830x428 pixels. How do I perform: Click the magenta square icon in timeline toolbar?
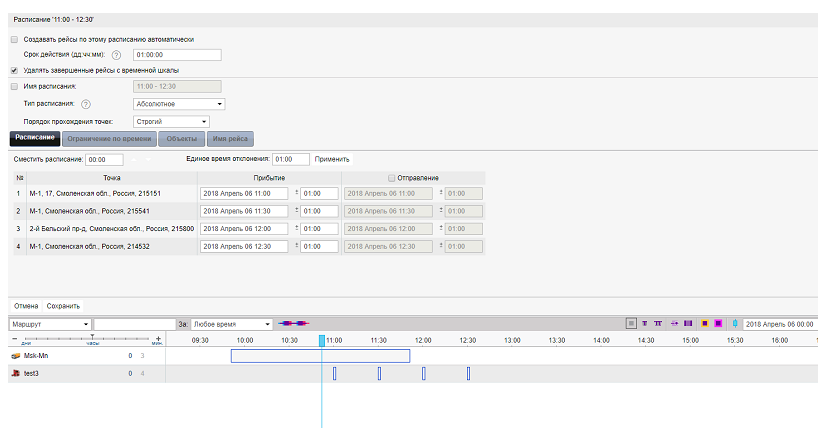[x=718, y=324]
